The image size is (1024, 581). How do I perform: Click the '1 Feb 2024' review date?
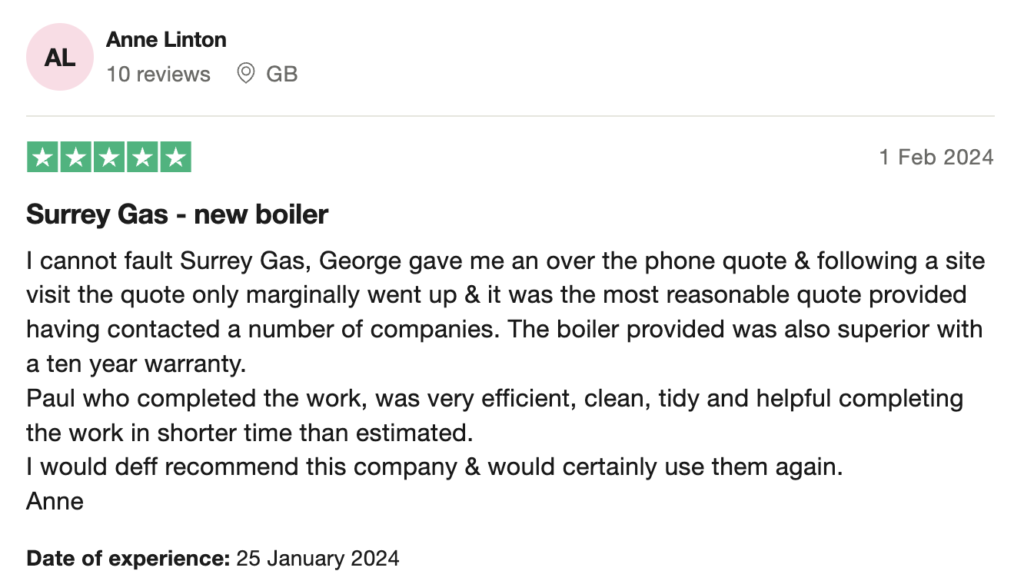click(936, 157)
